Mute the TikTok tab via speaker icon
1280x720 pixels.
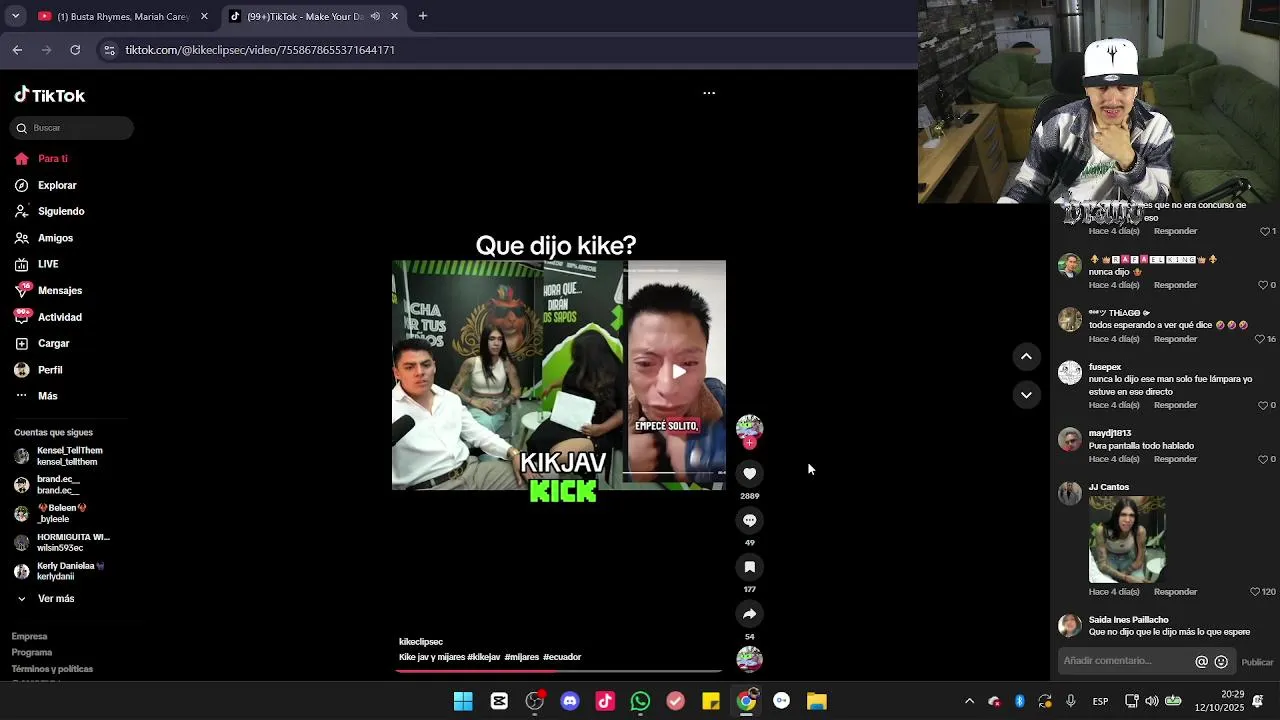[x=375, y=16]
